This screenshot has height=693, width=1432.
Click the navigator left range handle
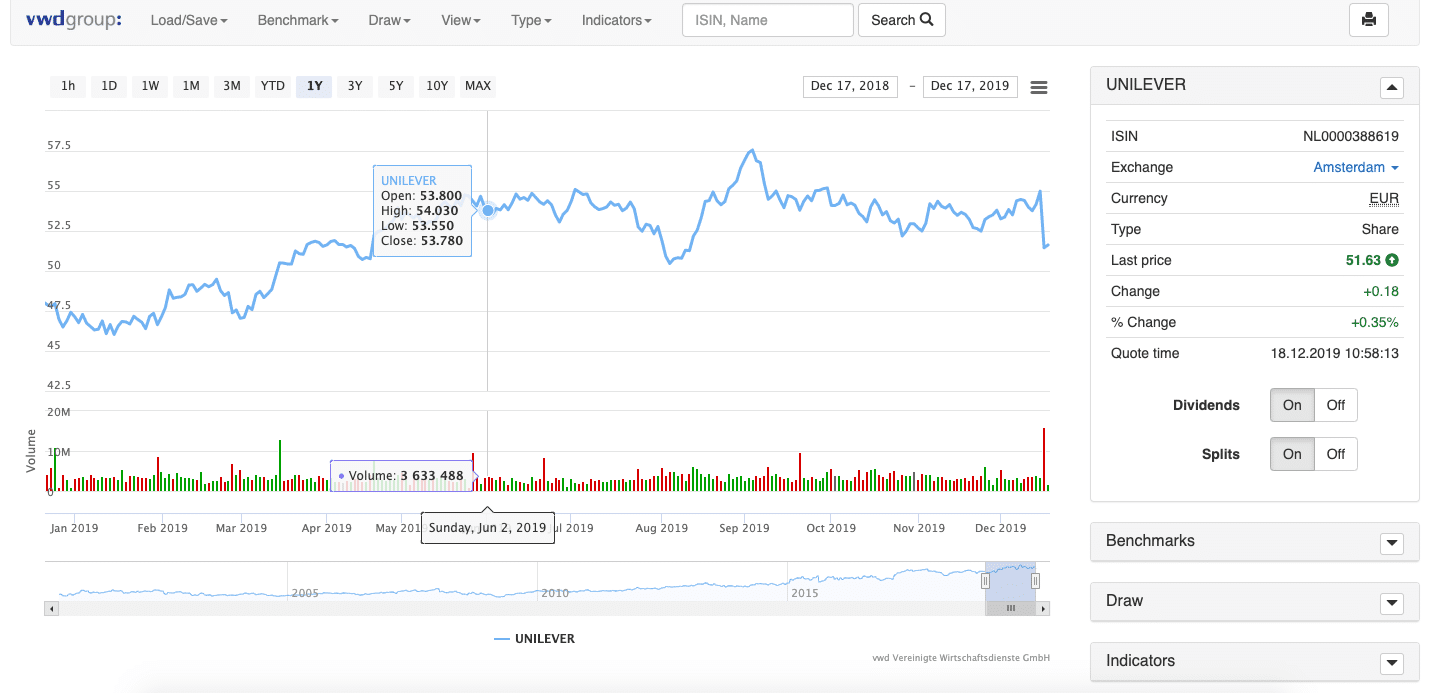tap(985, 581)
